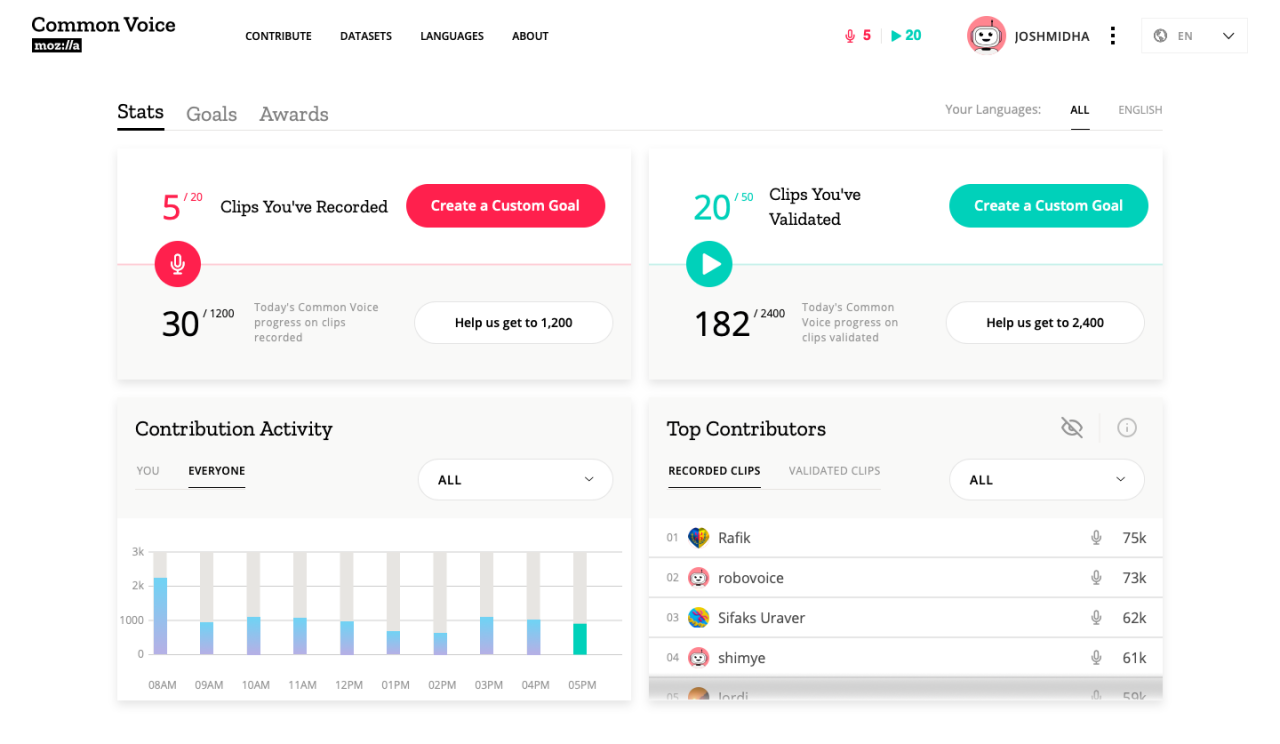Screen dimensions: 1280x744
Task: Open the three-dot user menu
Action: [x=1112, y=36]
